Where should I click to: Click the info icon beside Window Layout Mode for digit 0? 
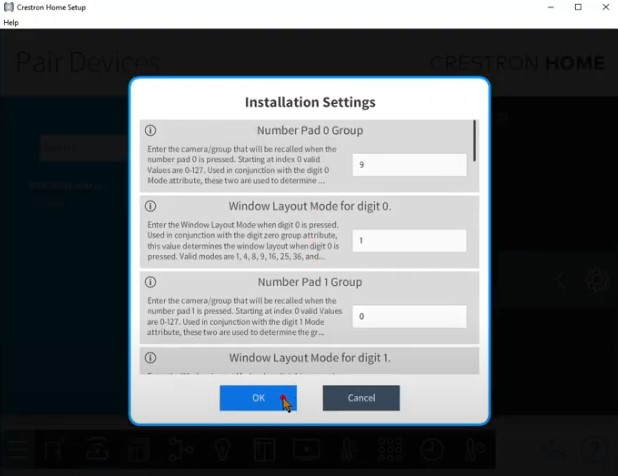coord(151,206)
